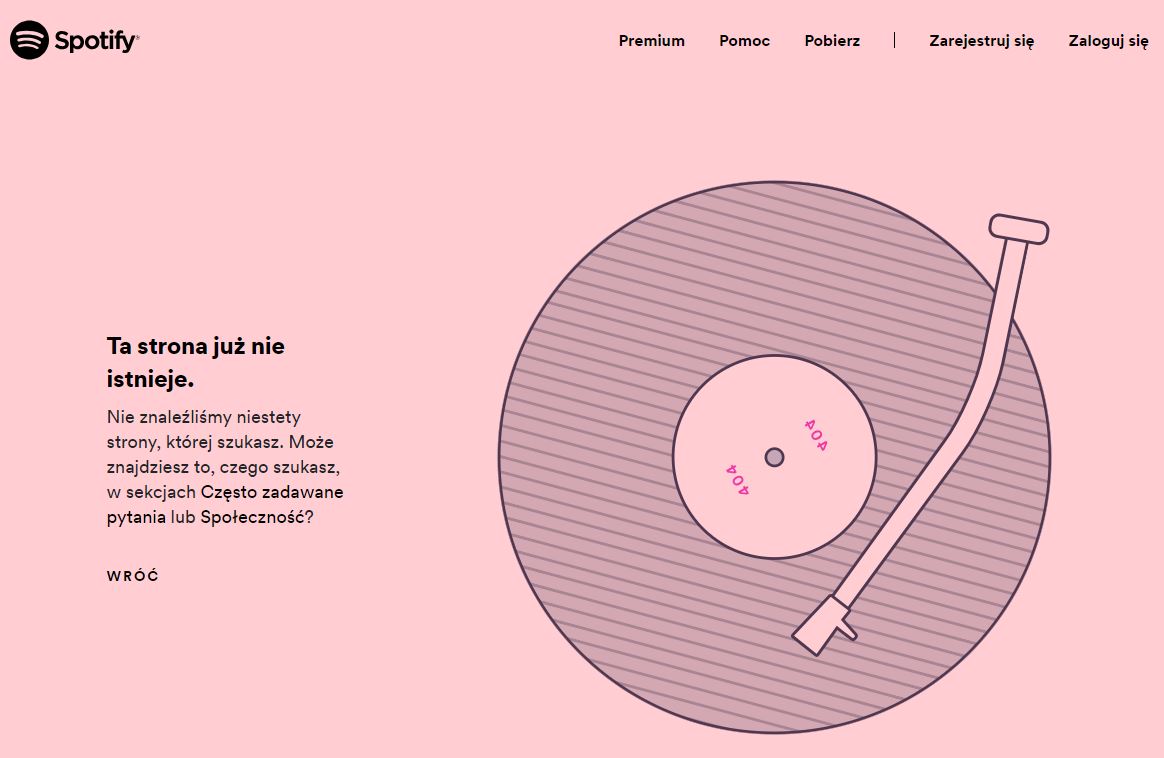The width and height of the screenshot is (1164, 758).
Task: Open the Zaloguj się login link
Action: 1108,41
